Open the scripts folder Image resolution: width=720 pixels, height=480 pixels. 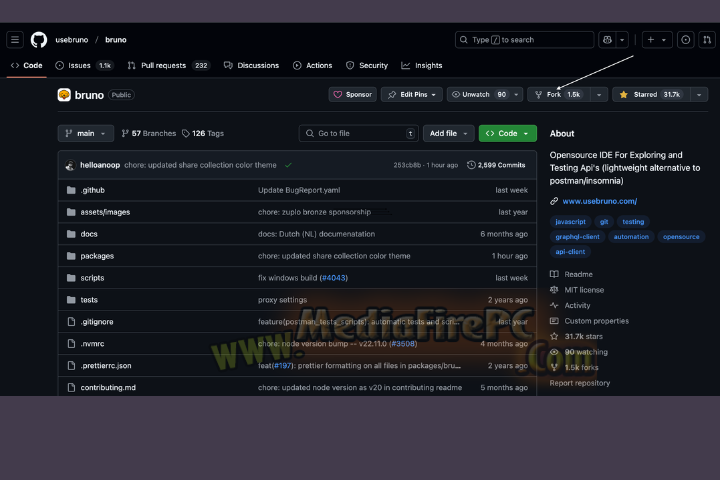[x=92, y=278]
